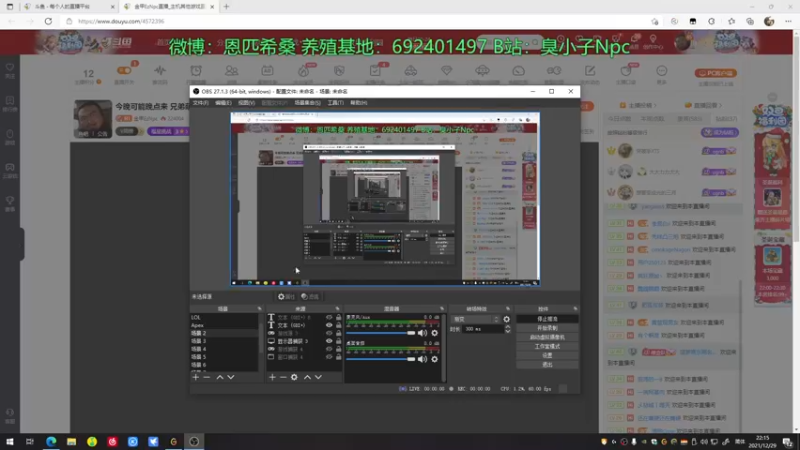Screen dimensions: 800x450
Task: Pop out the Sources dock header icon
Action: [337, 309]
